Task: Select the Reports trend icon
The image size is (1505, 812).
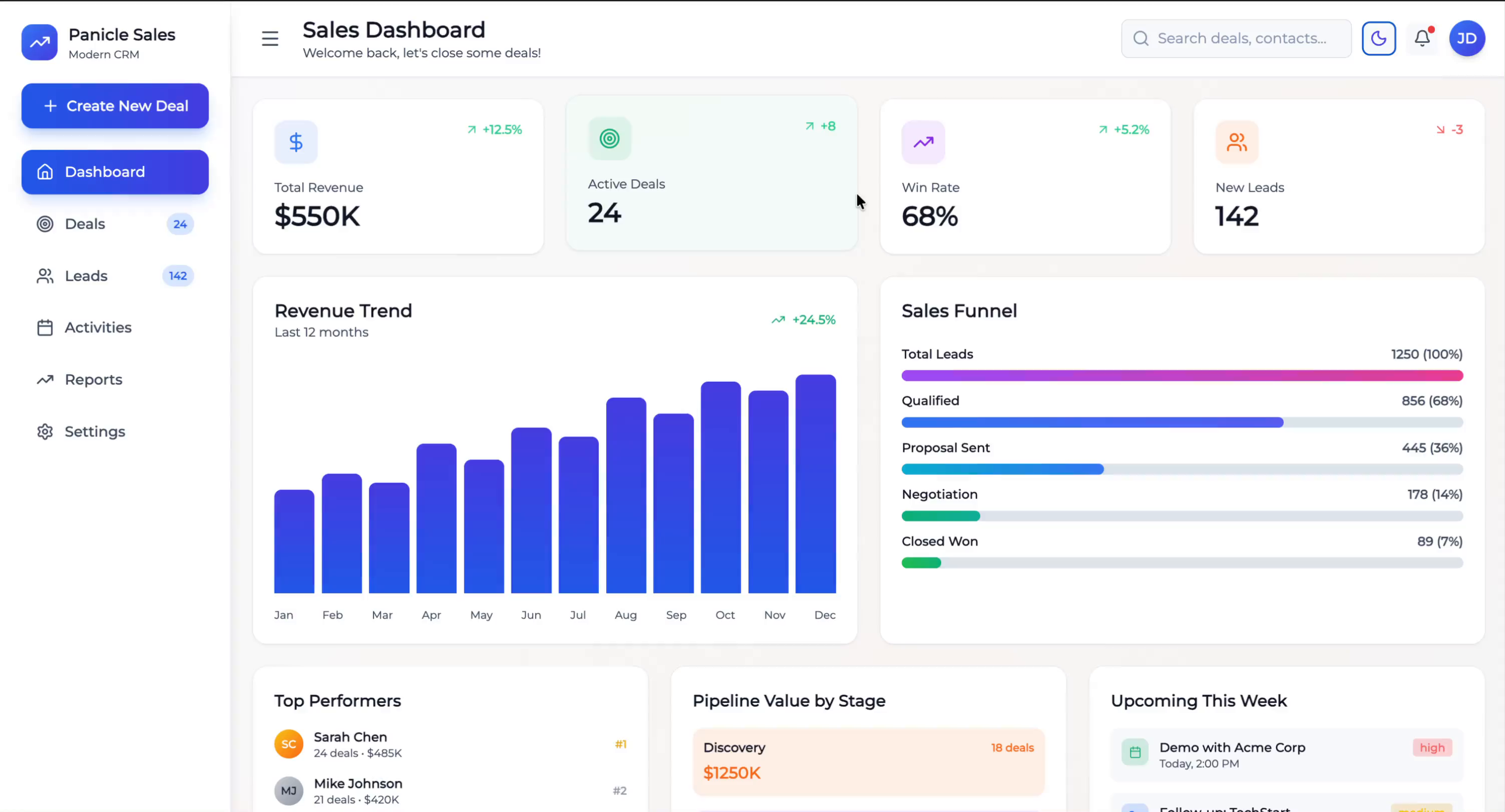Action: click(x=45, y=379)
